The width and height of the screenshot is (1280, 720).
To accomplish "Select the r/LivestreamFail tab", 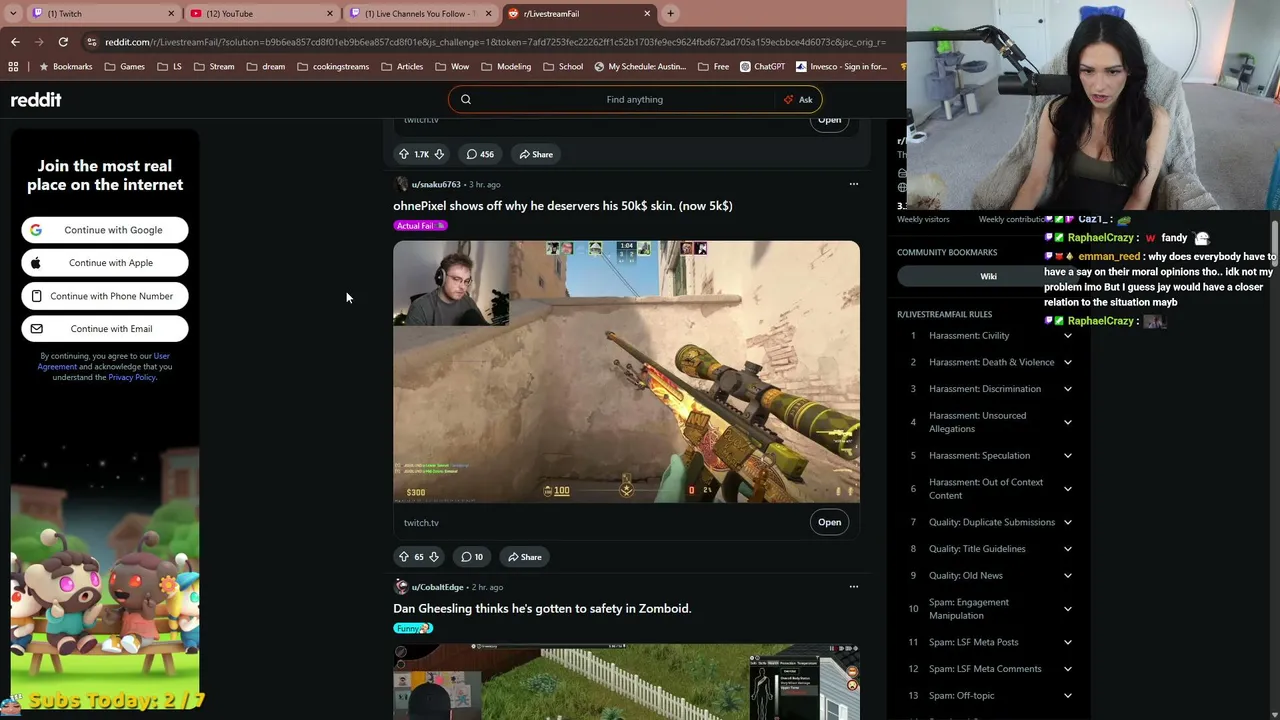I will pos(578,14).
